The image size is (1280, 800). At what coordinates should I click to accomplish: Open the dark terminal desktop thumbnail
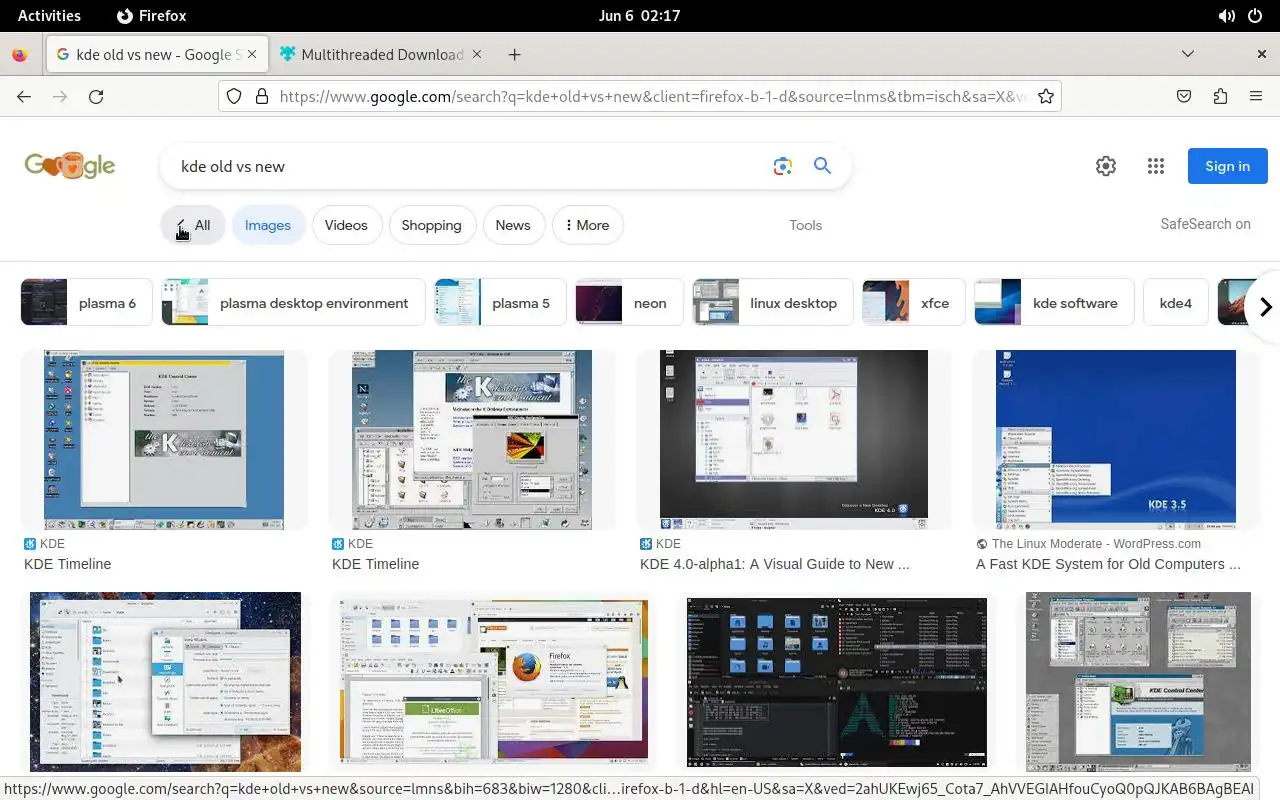pos(837,681)
